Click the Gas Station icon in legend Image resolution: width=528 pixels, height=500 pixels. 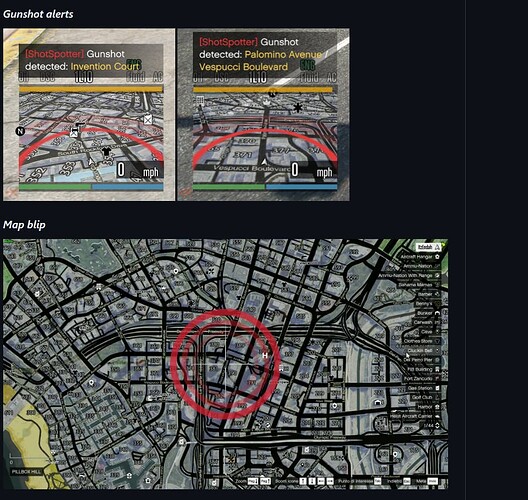point(437,388)
